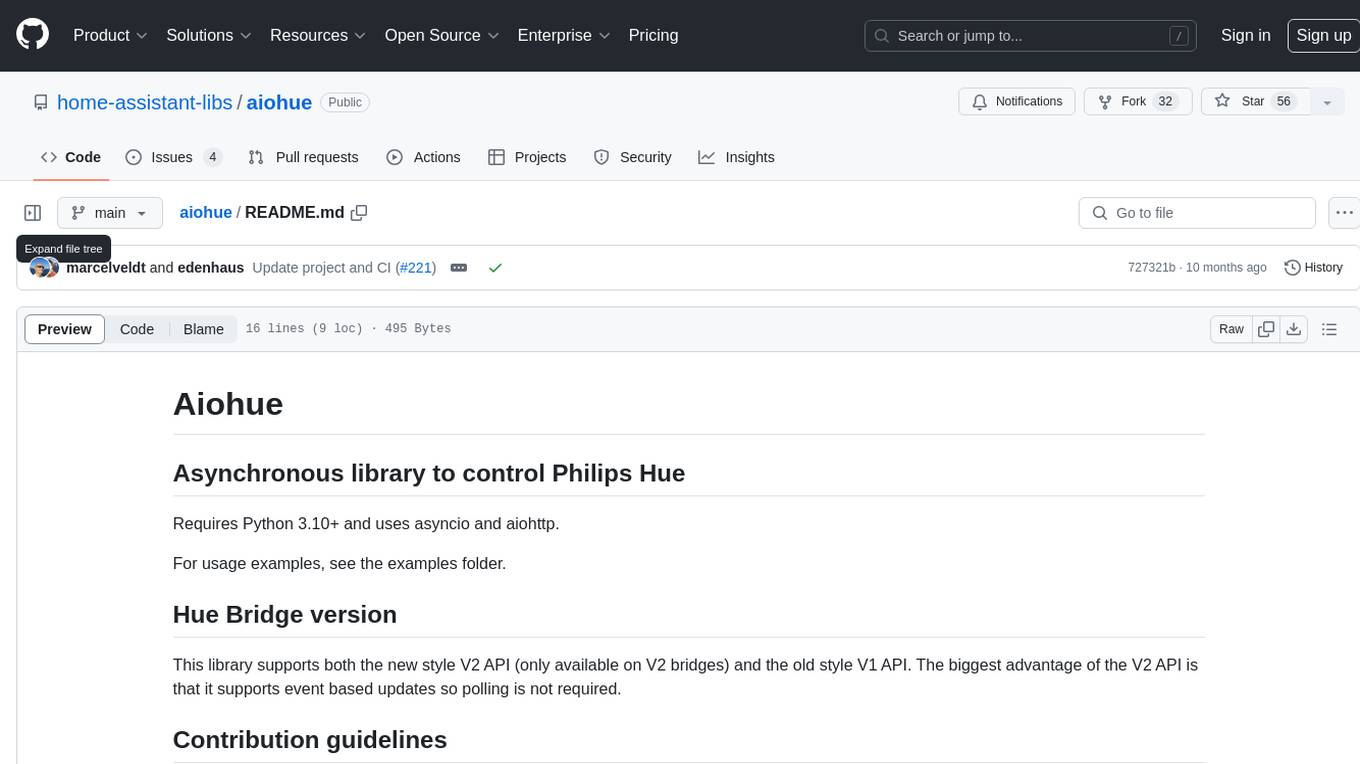This screenshot has height=764, width=1360.
Task: Expand the Open Source menu
Action: coord(441,35)
